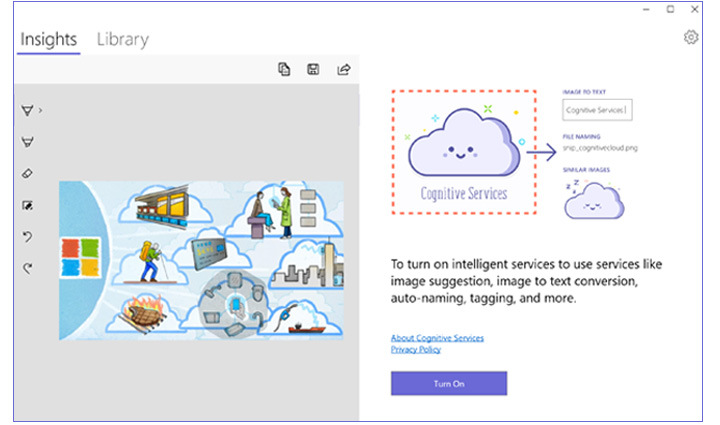720x425 pixels.
Task: Click the captured snip image on canvas
Action: [201, 260]
